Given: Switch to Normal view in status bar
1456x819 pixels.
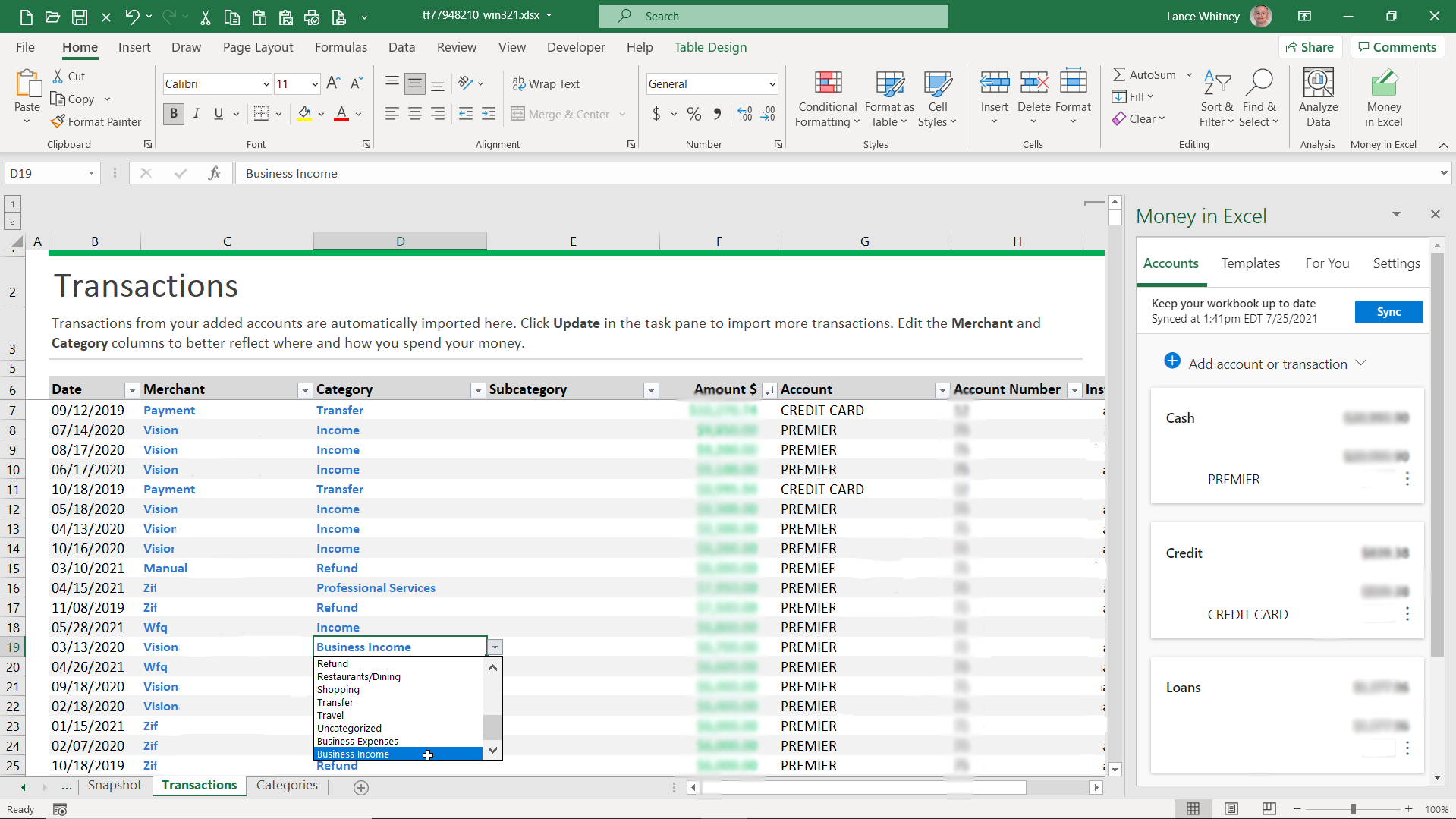Looking at the screenshot, I should 1193,809.
